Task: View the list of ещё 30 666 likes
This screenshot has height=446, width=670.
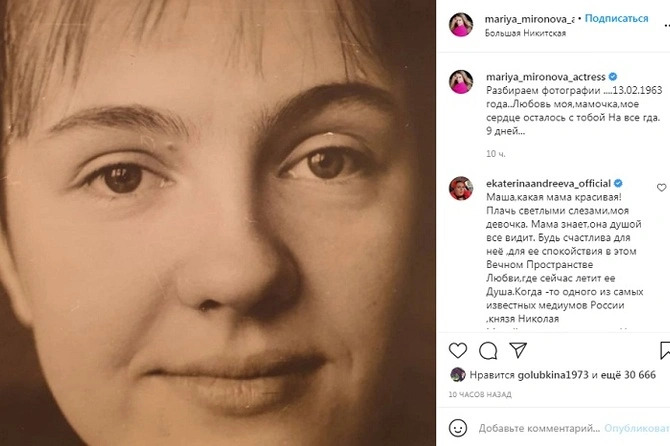Action: [x=627, y=374]
